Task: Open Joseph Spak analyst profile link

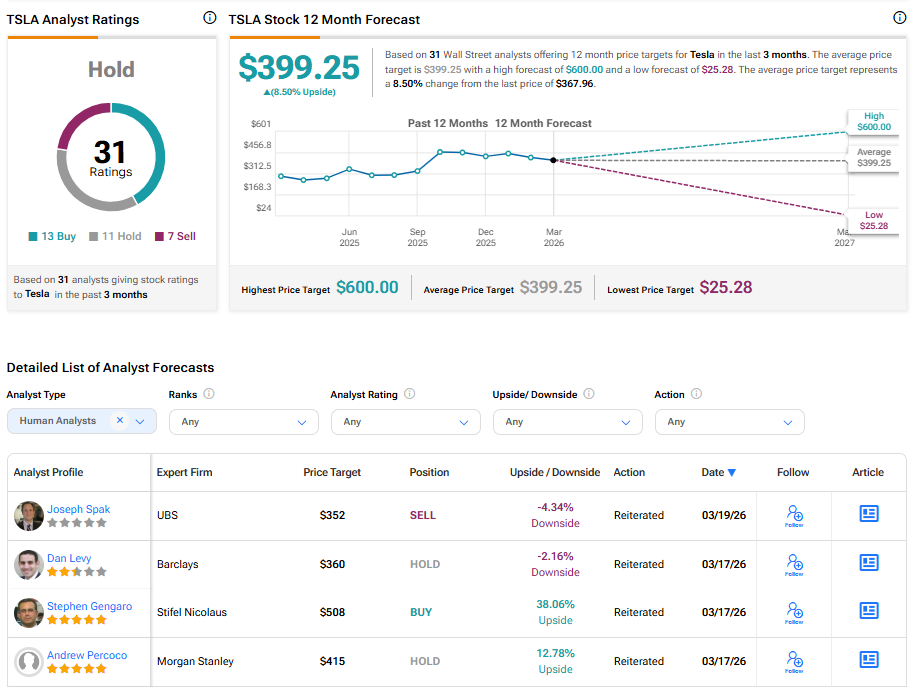Action: [x=78, y=509]
